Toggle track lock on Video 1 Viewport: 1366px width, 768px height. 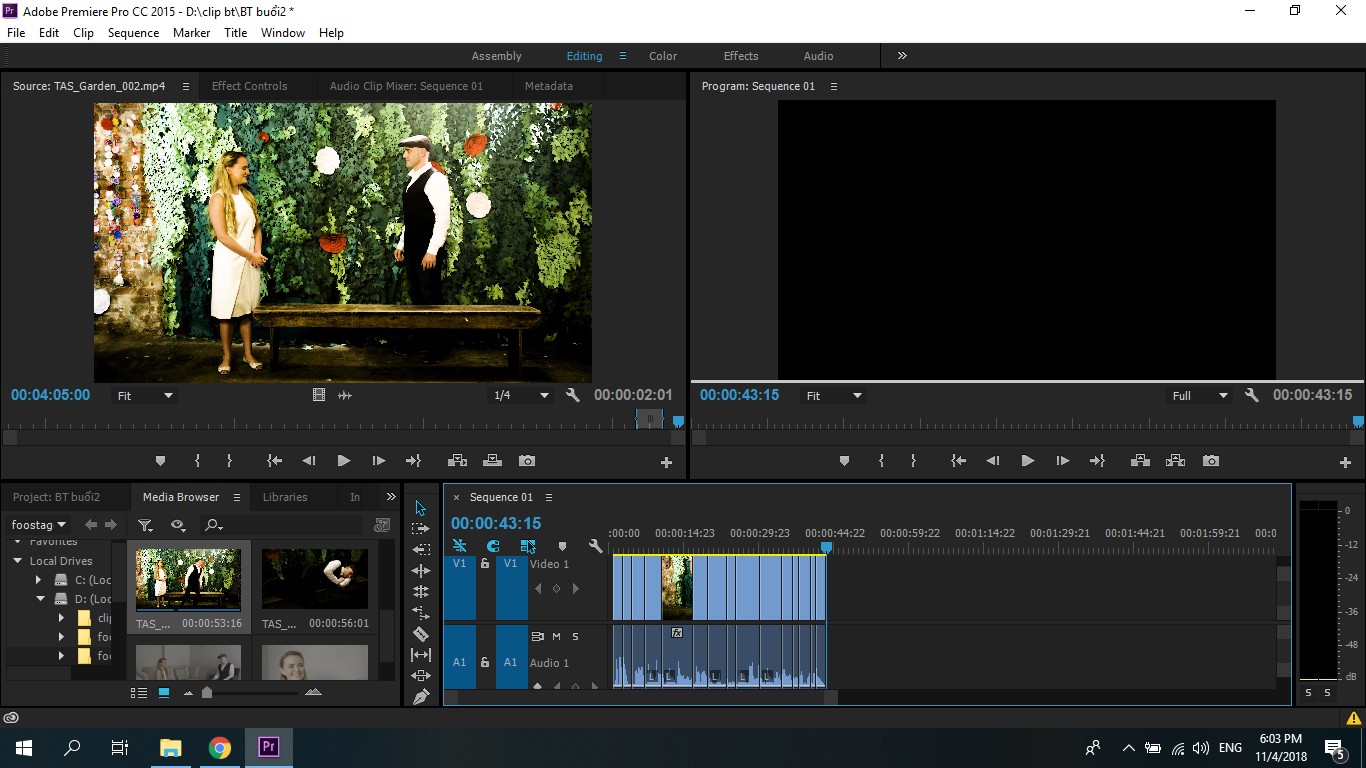tap(485, 564)
